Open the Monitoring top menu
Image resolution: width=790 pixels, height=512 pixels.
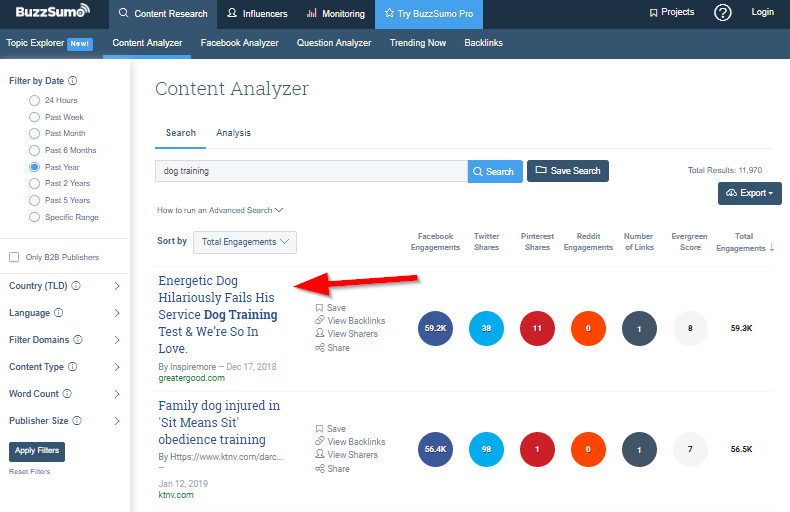point(336,14)
